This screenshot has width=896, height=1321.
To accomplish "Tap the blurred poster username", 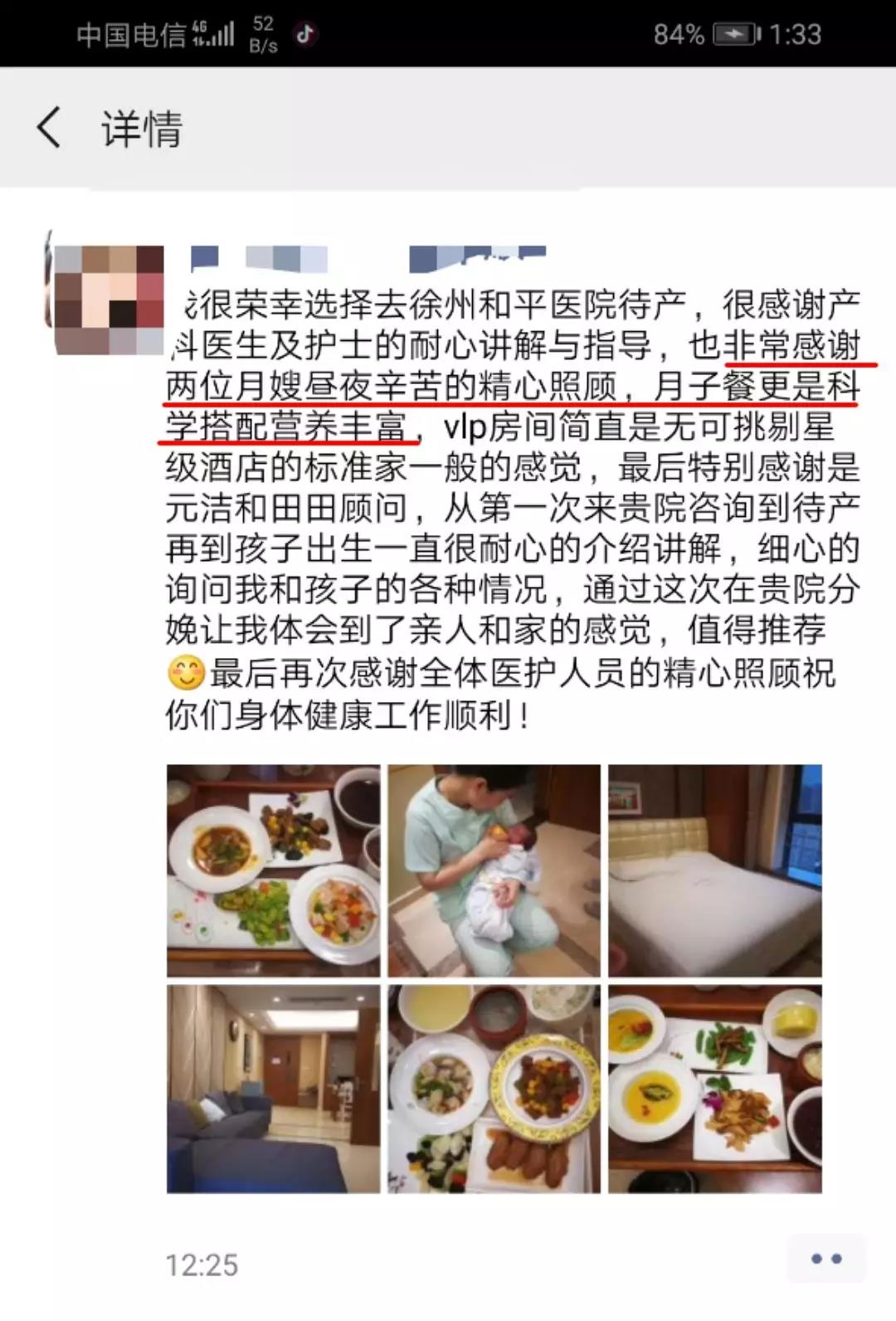I will pyautogui.click(x=368, y=259).
